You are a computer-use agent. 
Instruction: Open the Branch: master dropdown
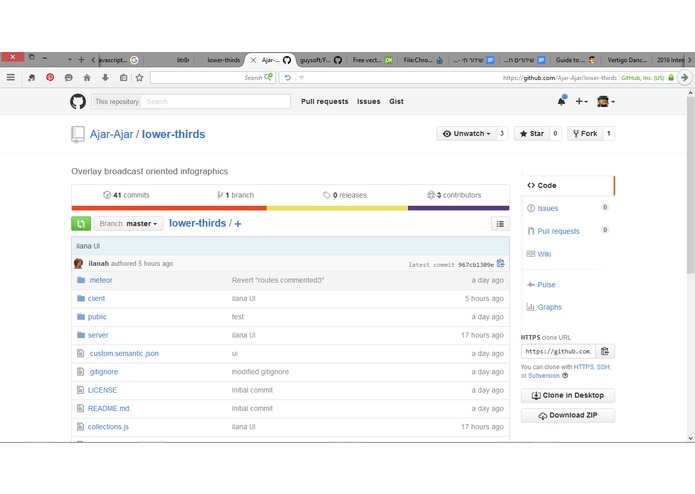pyautogui.click(x=128, y=224)
